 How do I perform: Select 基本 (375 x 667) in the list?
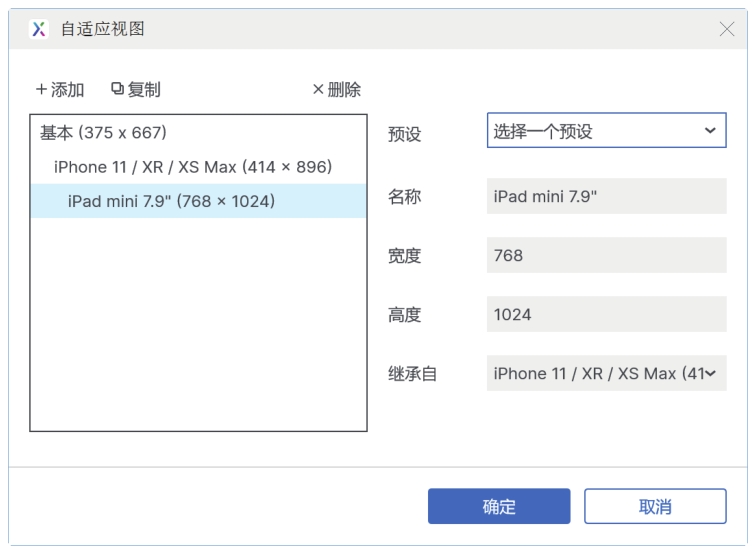click(x=103, y=133)
